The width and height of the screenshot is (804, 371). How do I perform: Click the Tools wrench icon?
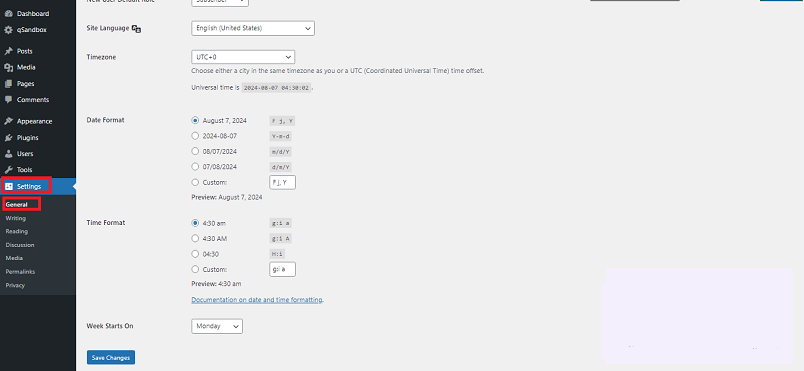8,170
